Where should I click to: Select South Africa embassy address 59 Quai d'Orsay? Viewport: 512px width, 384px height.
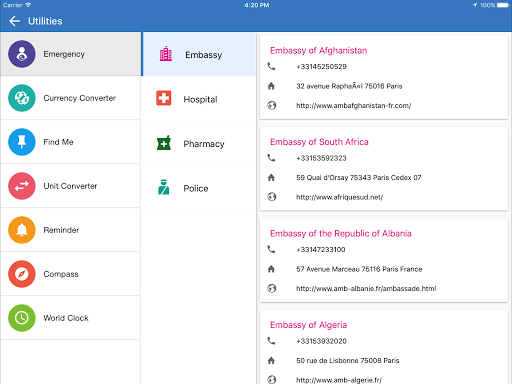[x=359, y=178]
